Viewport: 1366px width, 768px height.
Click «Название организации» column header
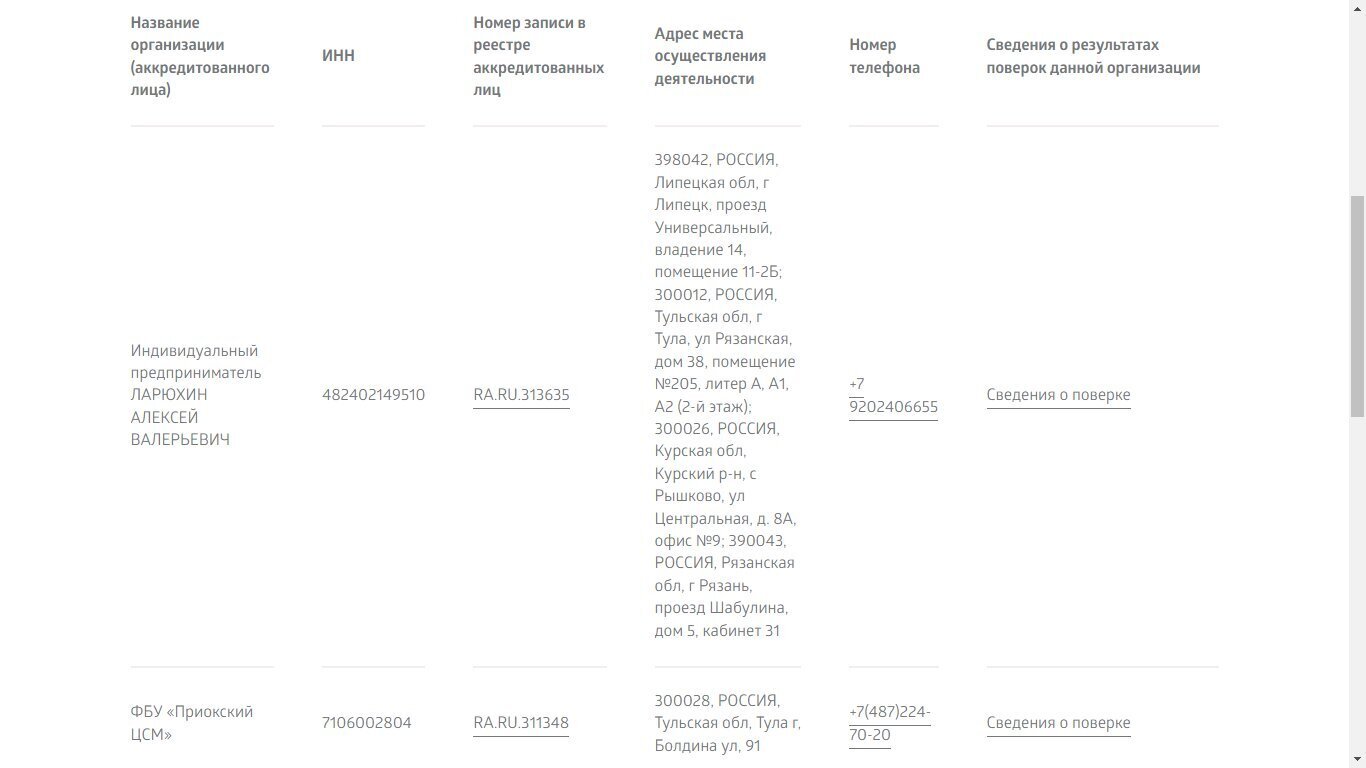(200, 56)
